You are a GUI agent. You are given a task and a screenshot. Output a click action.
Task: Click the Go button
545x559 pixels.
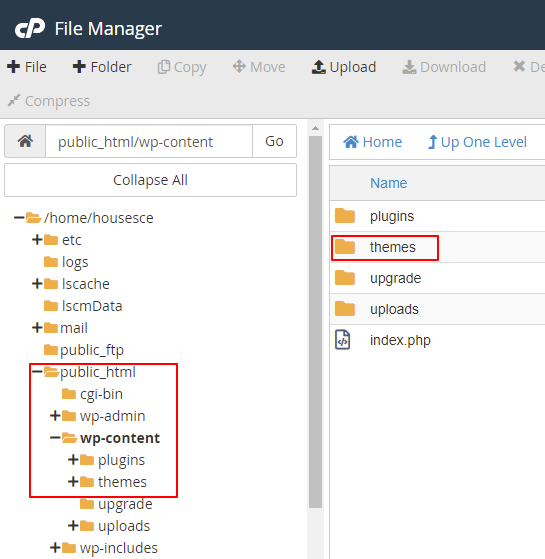coord(274,141)
